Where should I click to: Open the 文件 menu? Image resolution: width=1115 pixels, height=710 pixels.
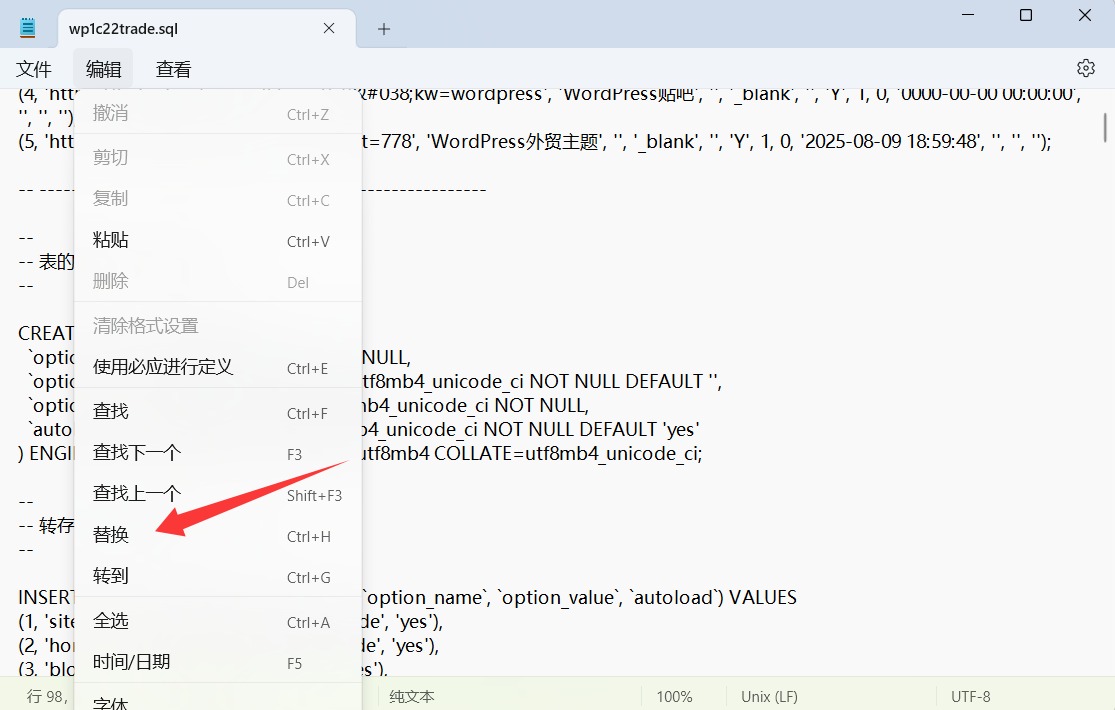pyautogui.click(x=34, y=69)
